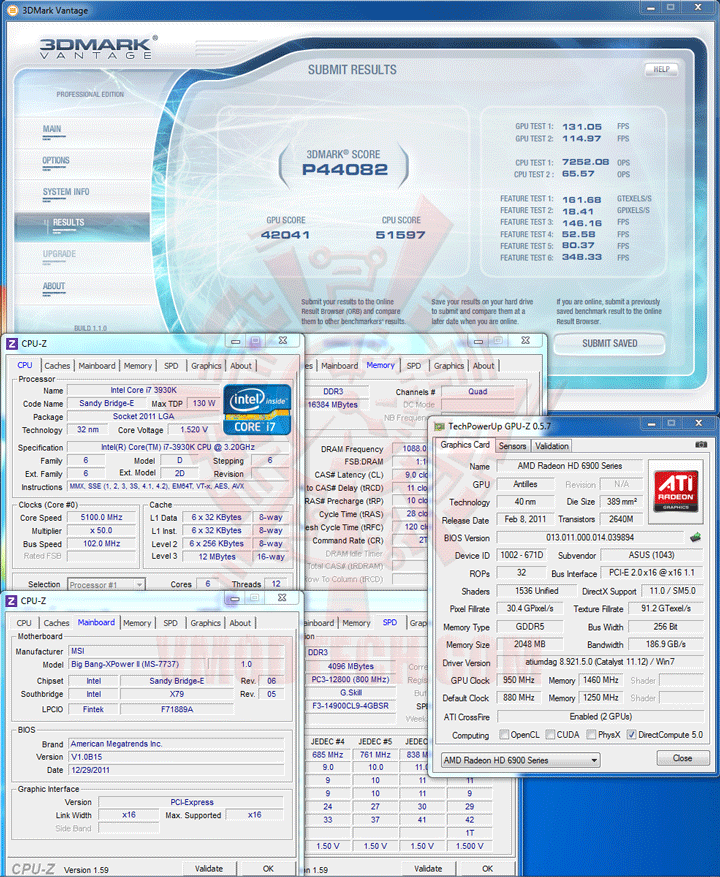Click OK in the CPU-Z SPD window
Screen dimensions: 720x877
[488, 869]
